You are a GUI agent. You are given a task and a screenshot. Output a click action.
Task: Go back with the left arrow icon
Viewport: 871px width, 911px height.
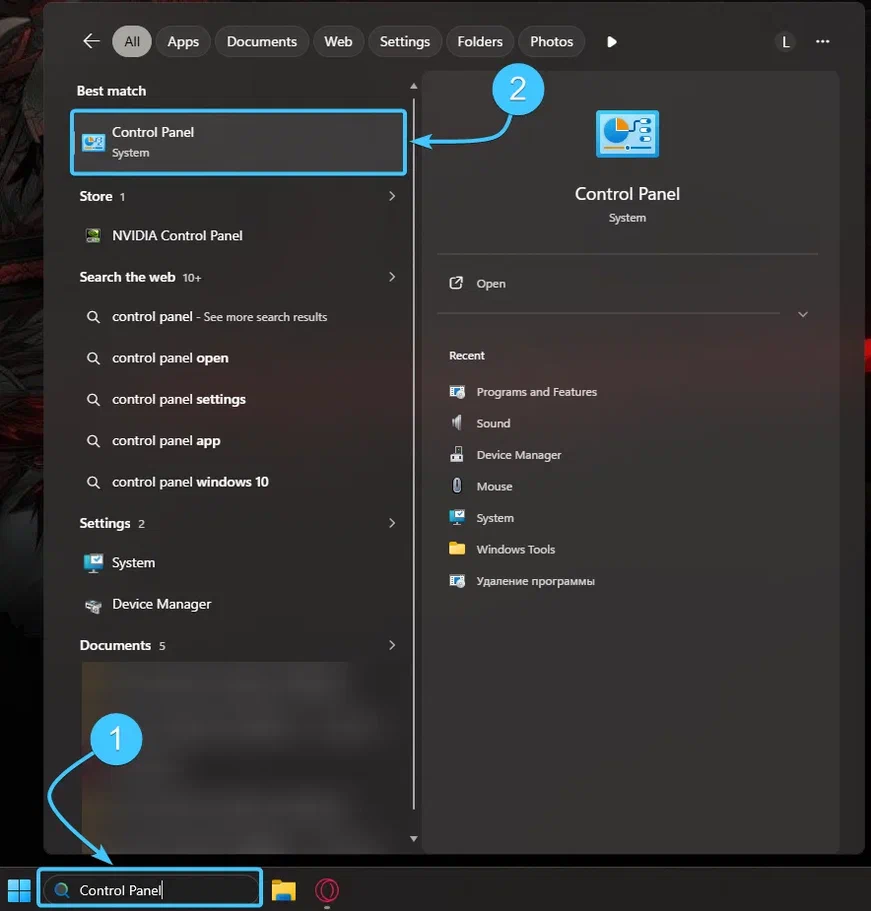(91, 41)
